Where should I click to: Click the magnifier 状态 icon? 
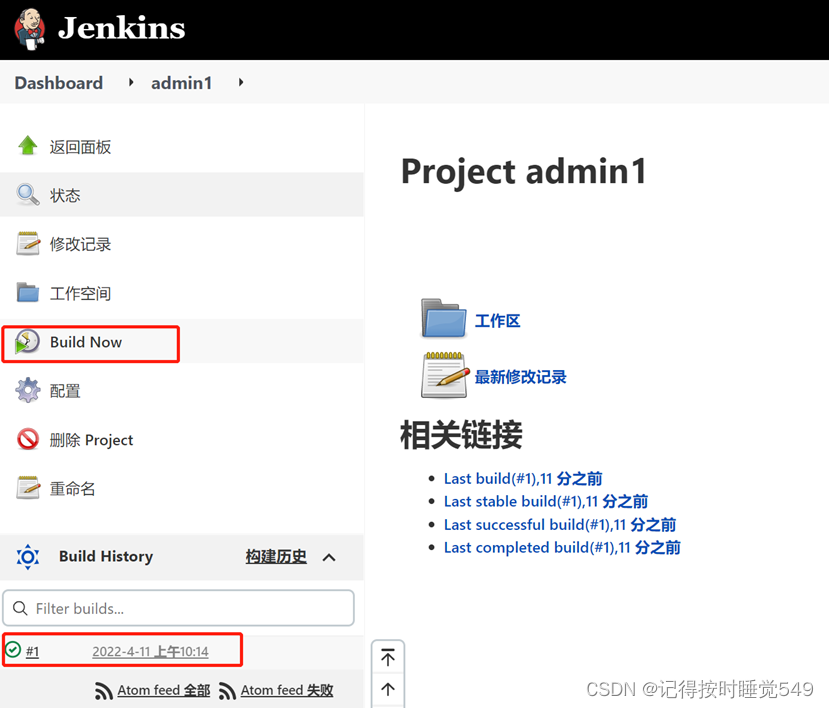27,195
